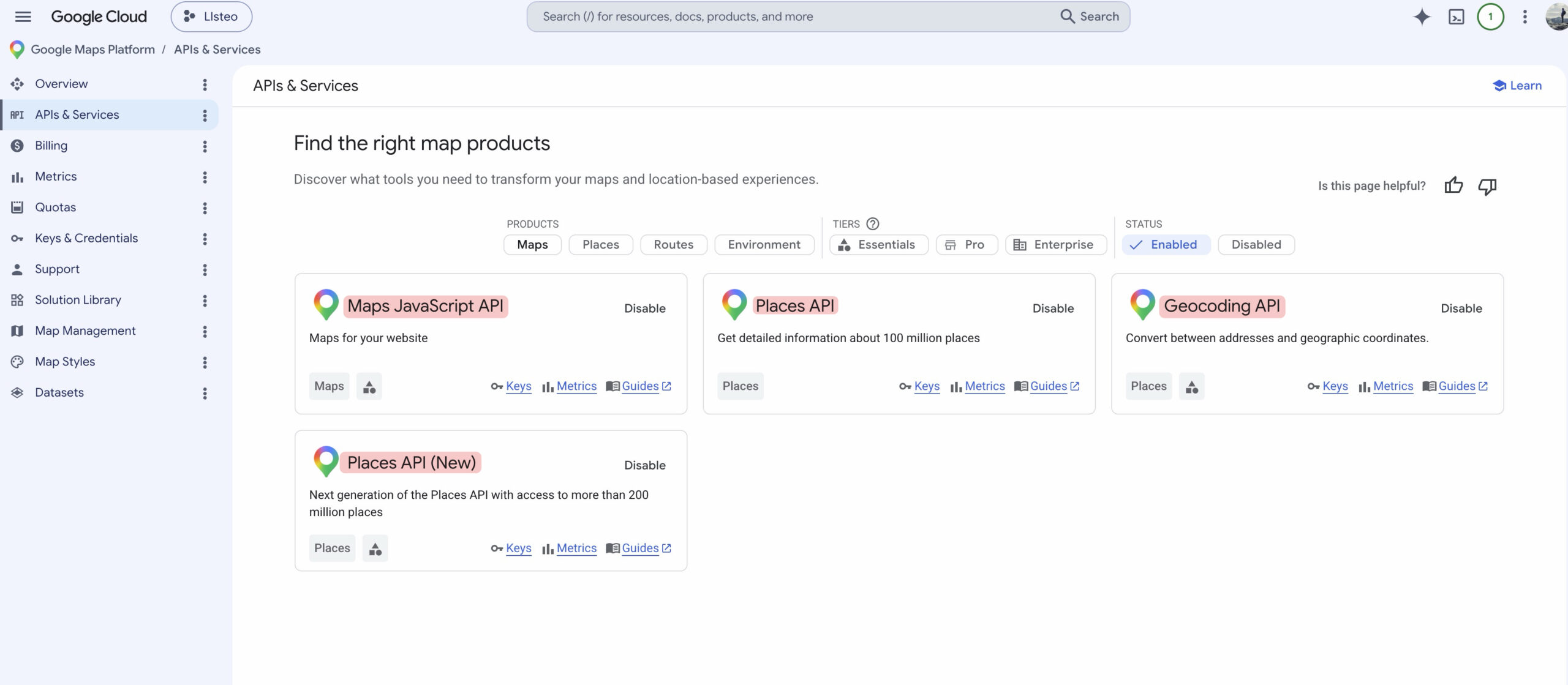The image size is (1568, 685).
Task: Activate Cloud Shell terminal icon
Action: tap(1456, 17)
